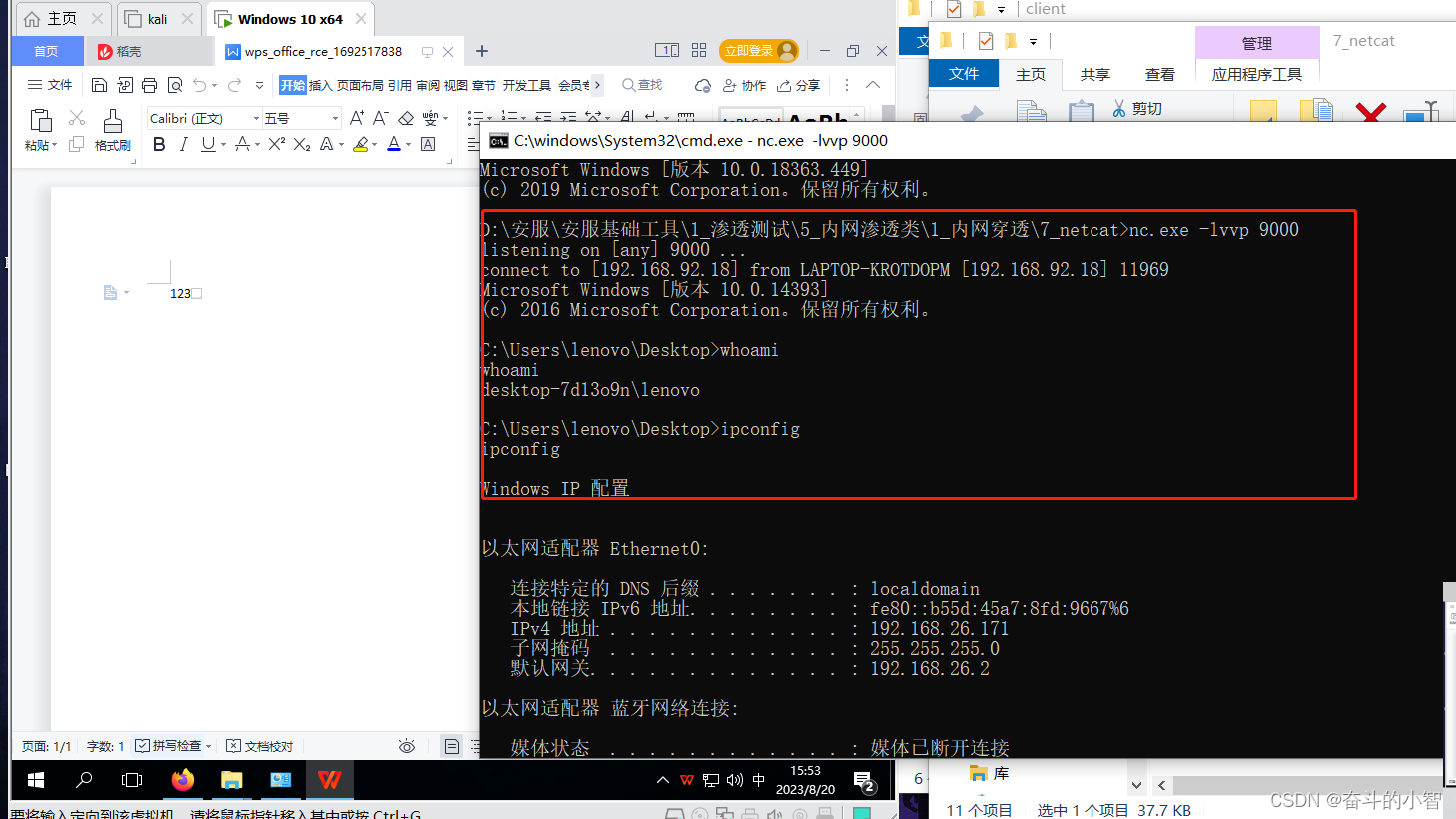This screenshot has width=1456, height=819.
Task: Apply the yellow text highlight color
Action: [x=361, y=145]
